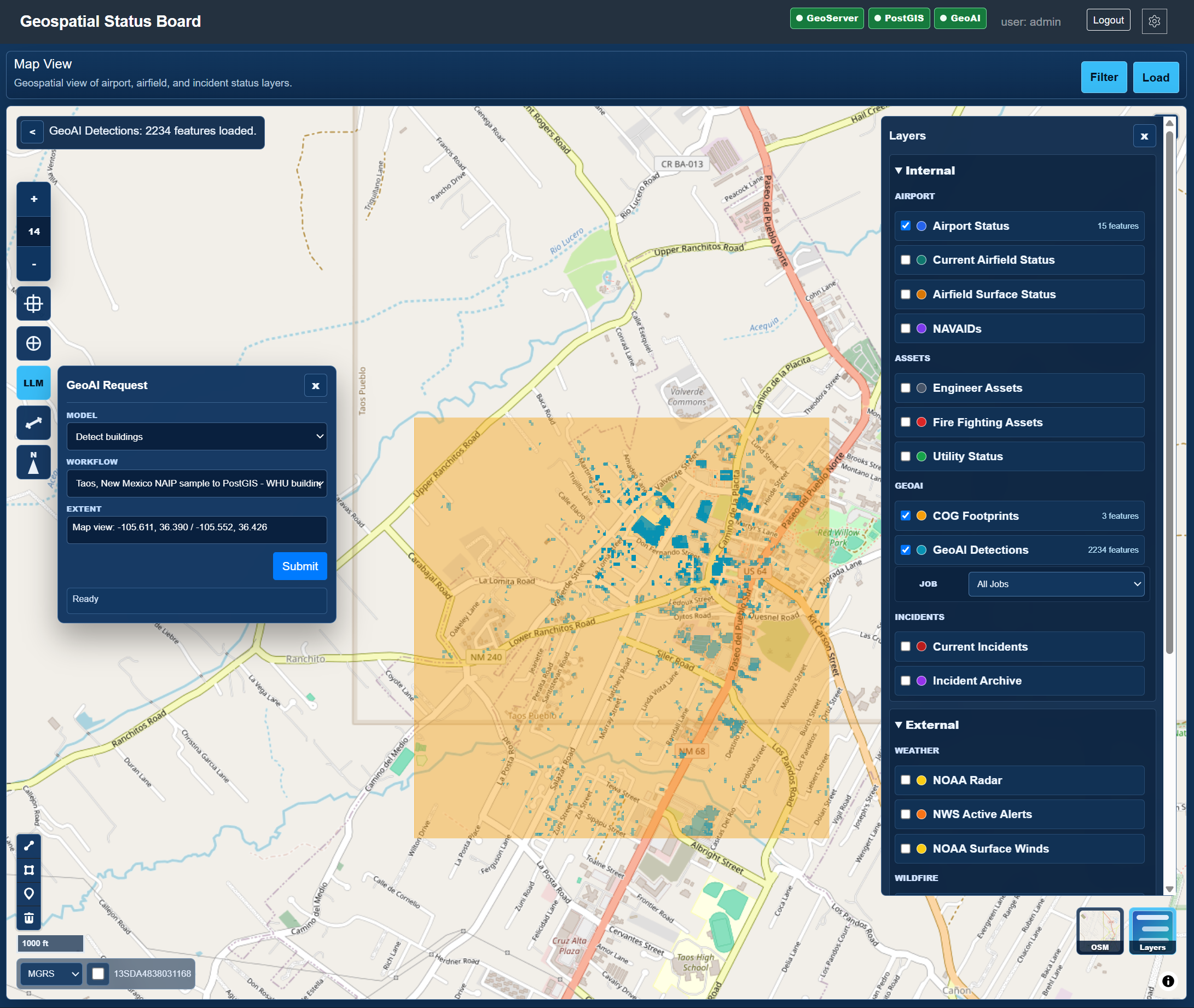Image resolution: width=1194 pixels, height=1008 pixels.
Task: Click the Filter button
Action: coord(1104,77)
